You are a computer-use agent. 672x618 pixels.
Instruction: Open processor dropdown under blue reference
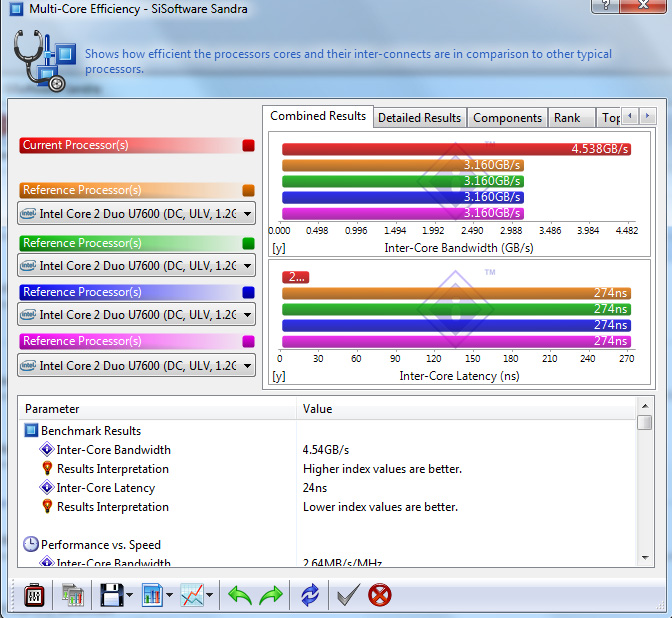[136, 315]
